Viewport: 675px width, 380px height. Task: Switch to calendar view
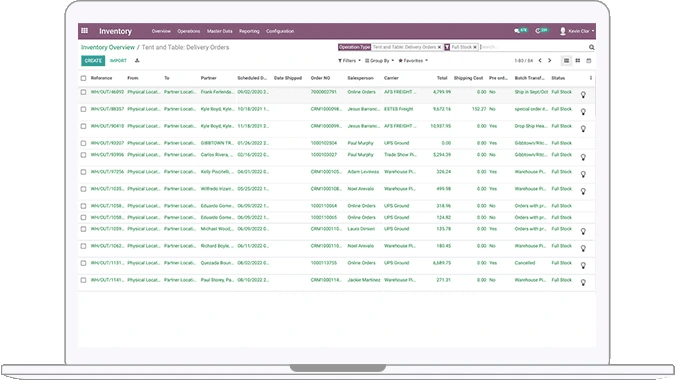[589, 61]
